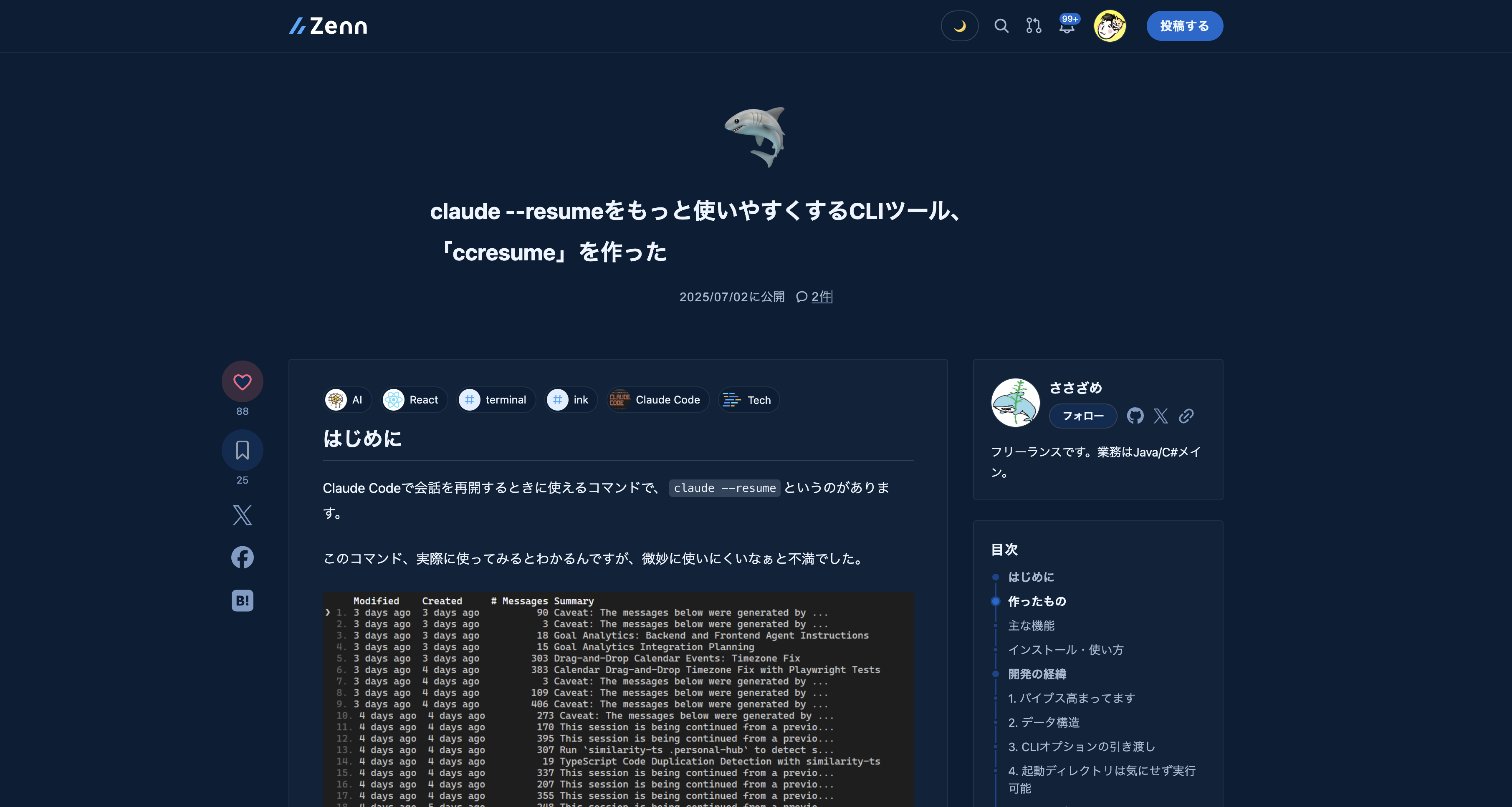The width and height of the screenshot is (1512, 807).
Task: Open the pull-request style contribution icon
Action: click(x=1034, y=26)
